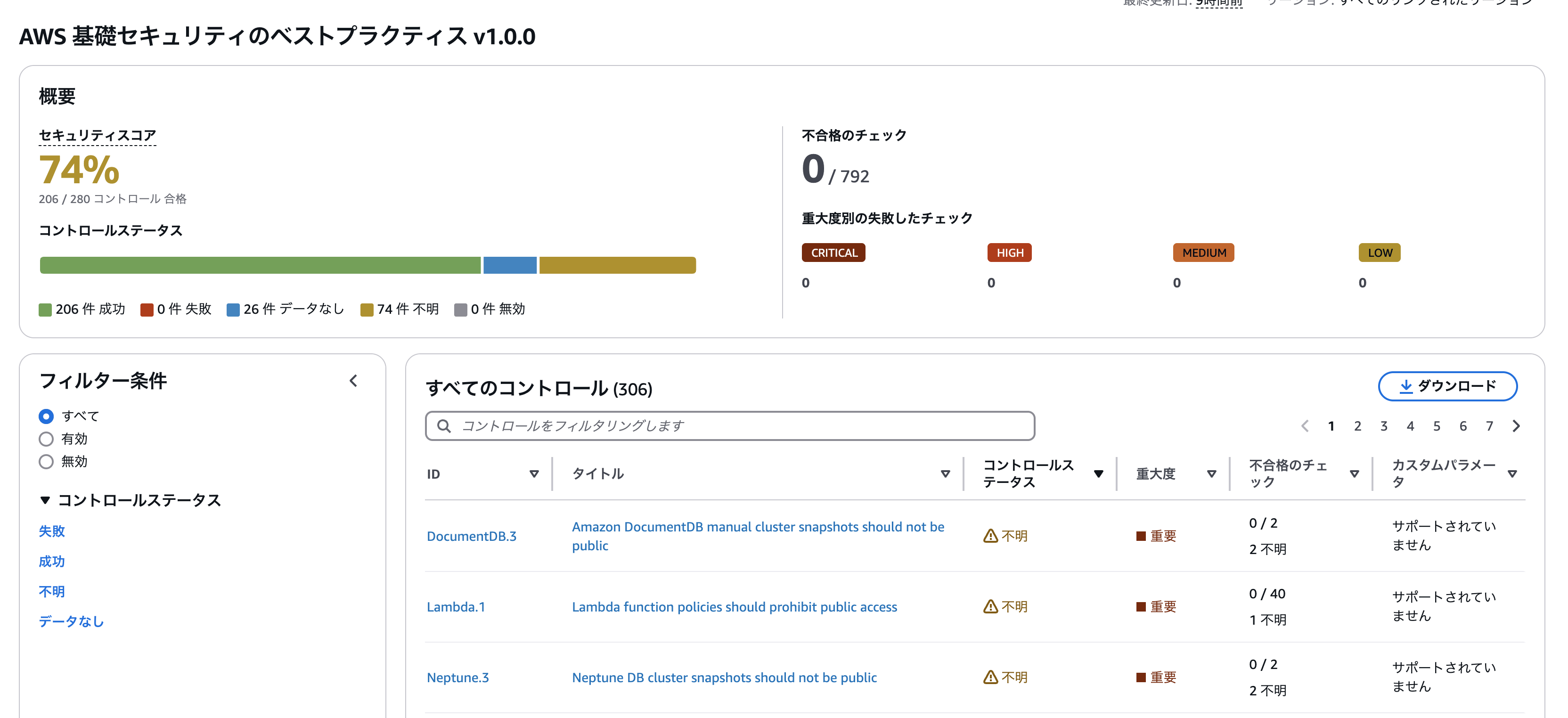Click the search magnifier icon in filter box

click(444, 426)
